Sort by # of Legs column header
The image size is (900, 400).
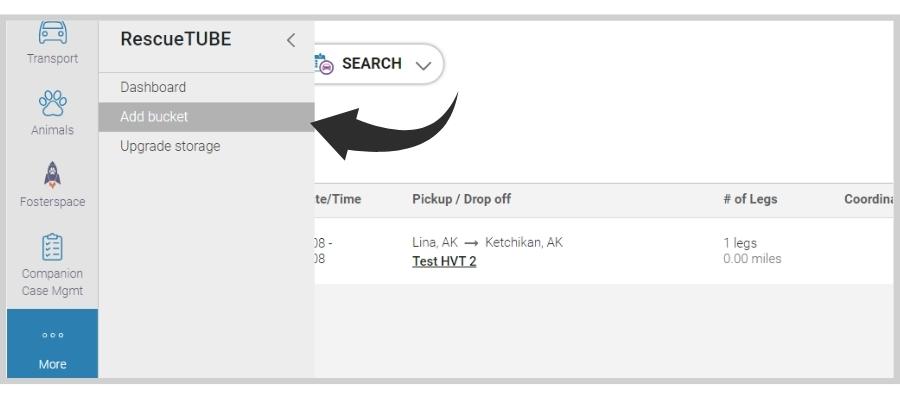[750, 199]
